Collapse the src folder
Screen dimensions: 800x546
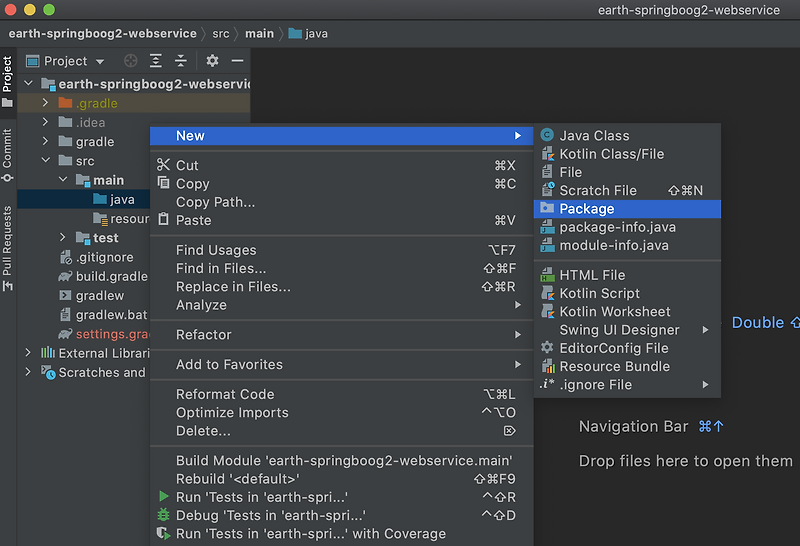[x=46, y=161]
